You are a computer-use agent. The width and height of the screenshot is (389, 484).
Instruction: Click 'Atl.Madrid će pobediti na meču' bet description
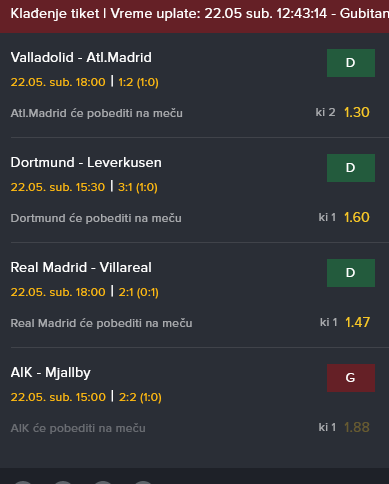click(97, 113)
